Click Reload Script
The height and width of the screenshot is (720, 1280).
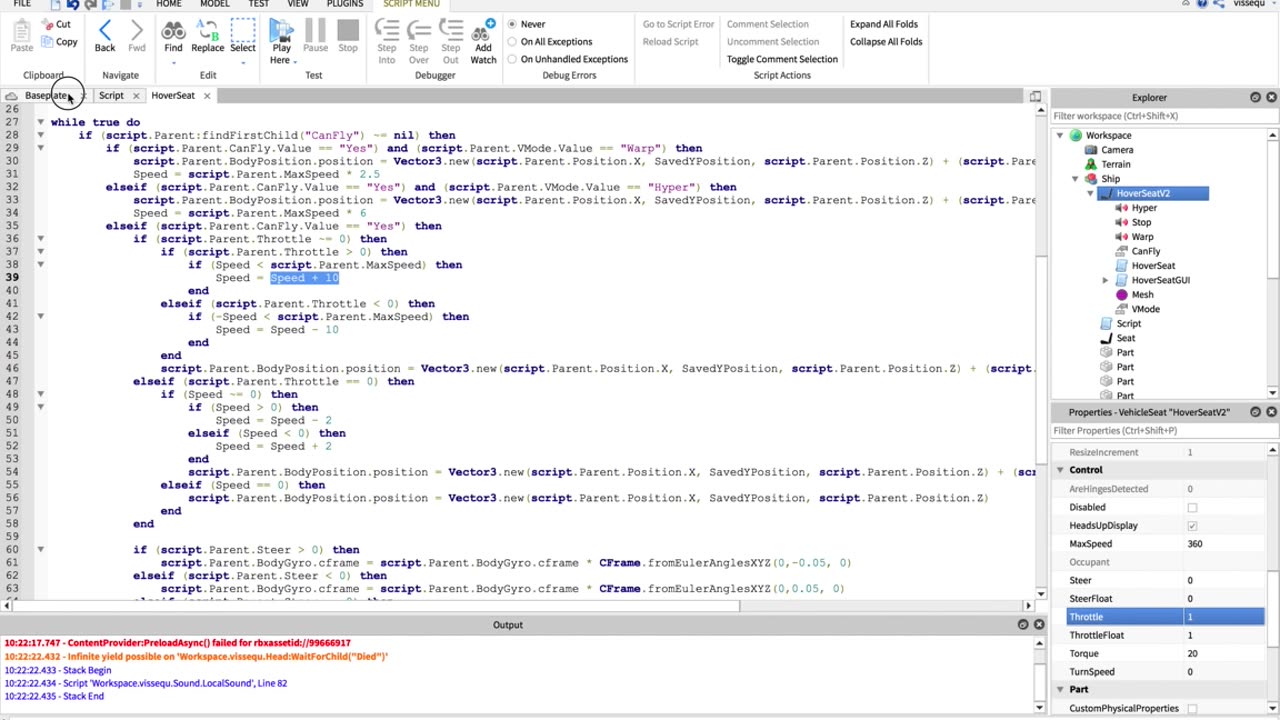[670, 42]
